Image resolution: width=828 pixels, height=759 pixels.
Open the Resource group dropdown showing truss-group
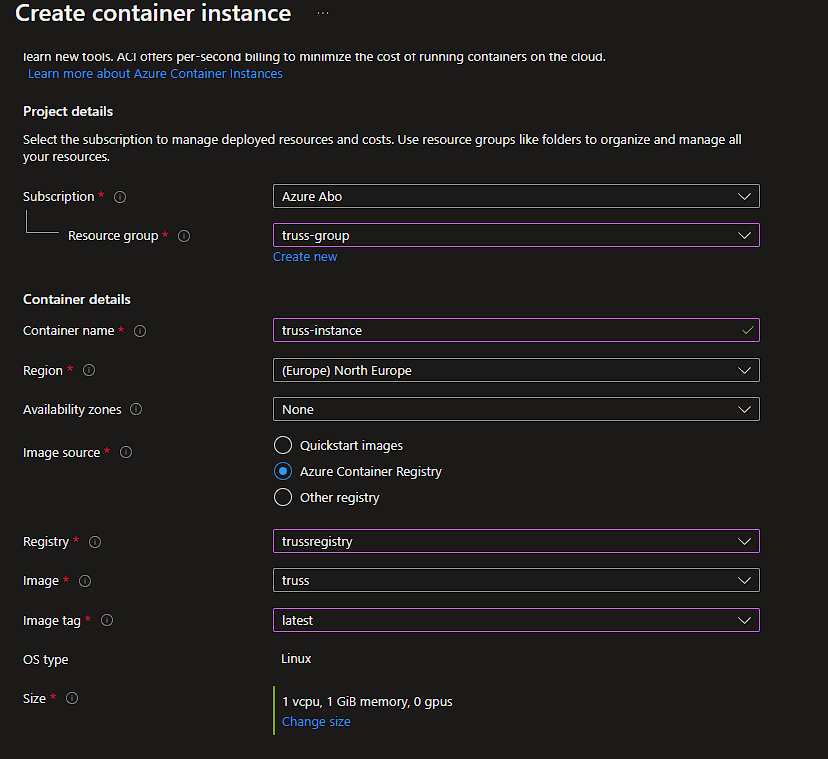coord(516,236)
